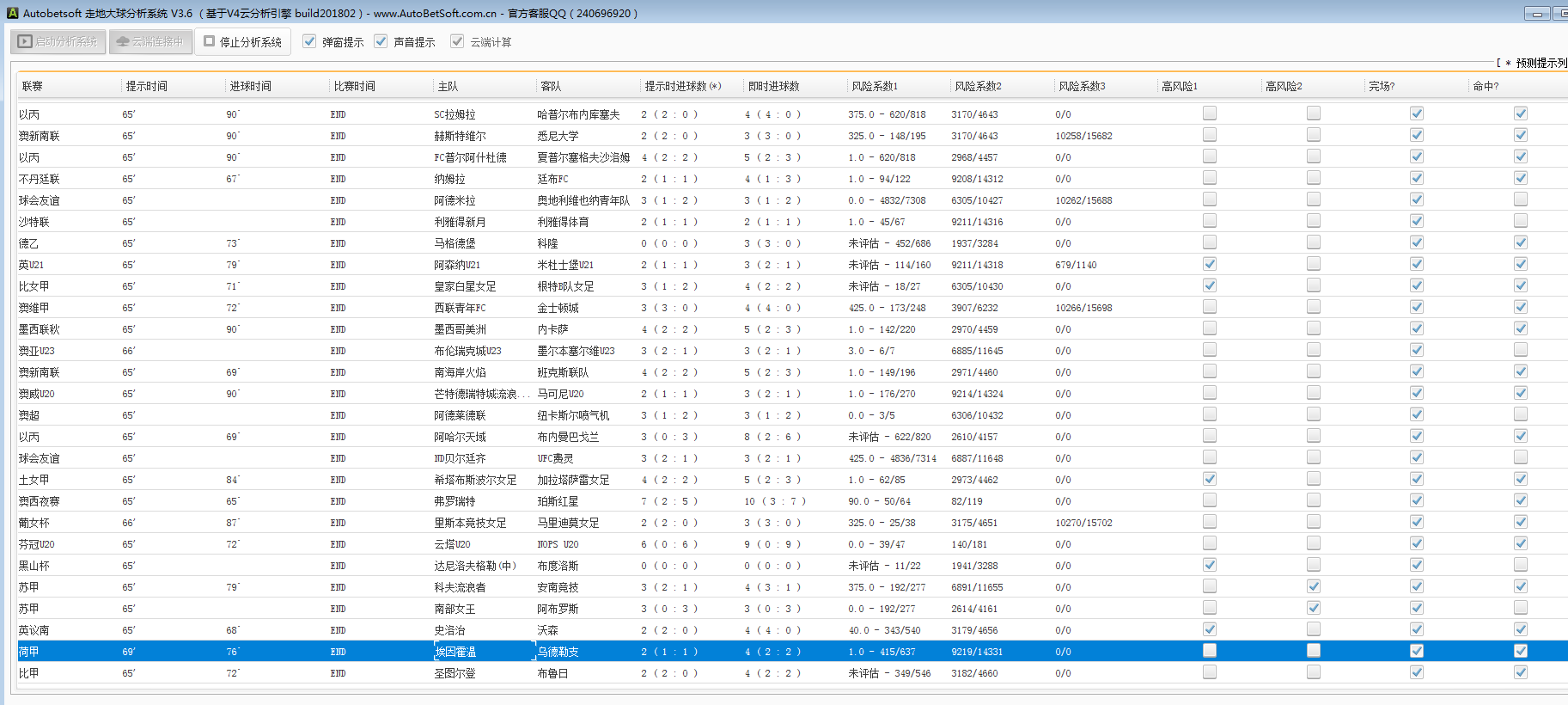
Task: Toggle the 云端计算 checkbox
Action: 457,41
